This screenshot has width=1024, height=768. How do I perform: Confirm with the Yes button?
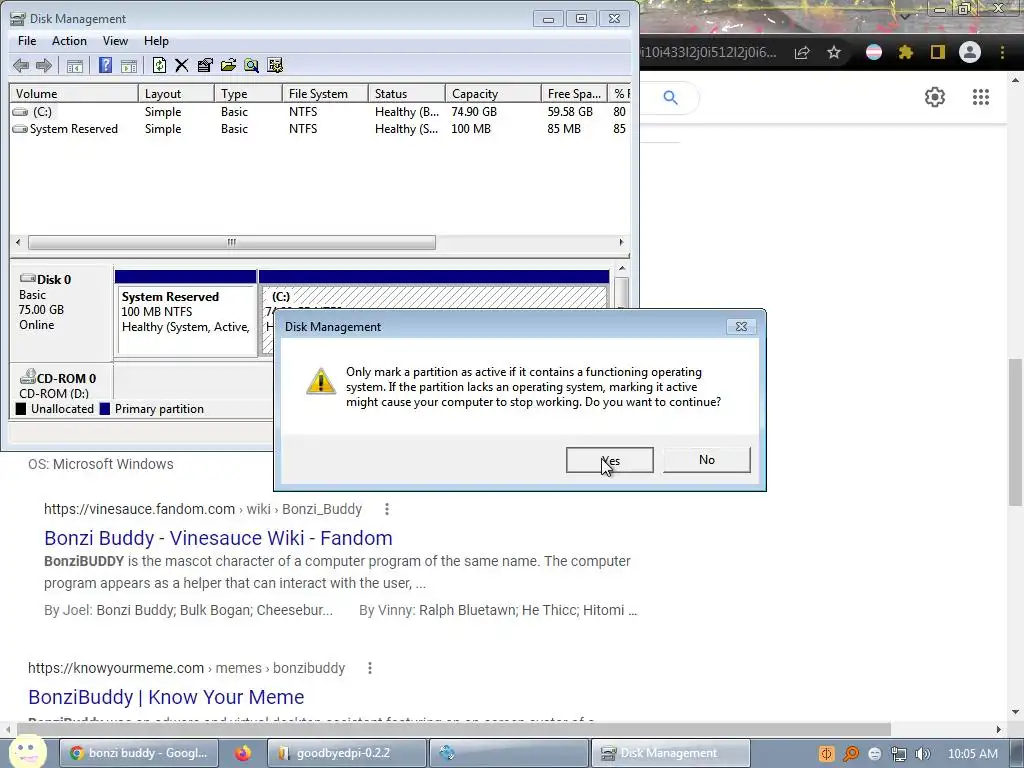pos(609,460)
